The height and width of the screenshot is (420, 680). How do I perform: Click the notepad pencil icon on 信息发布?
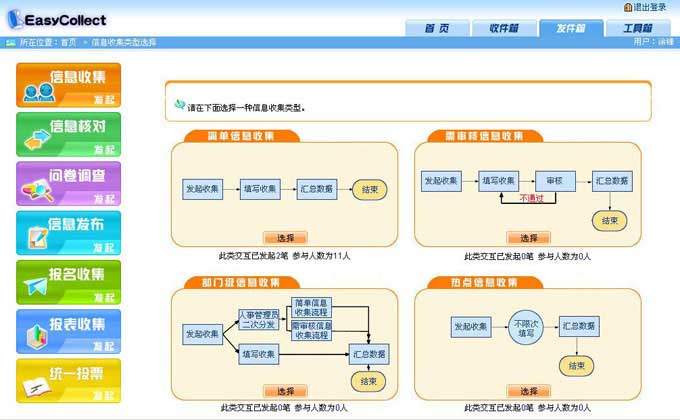(x=37, y=237)
